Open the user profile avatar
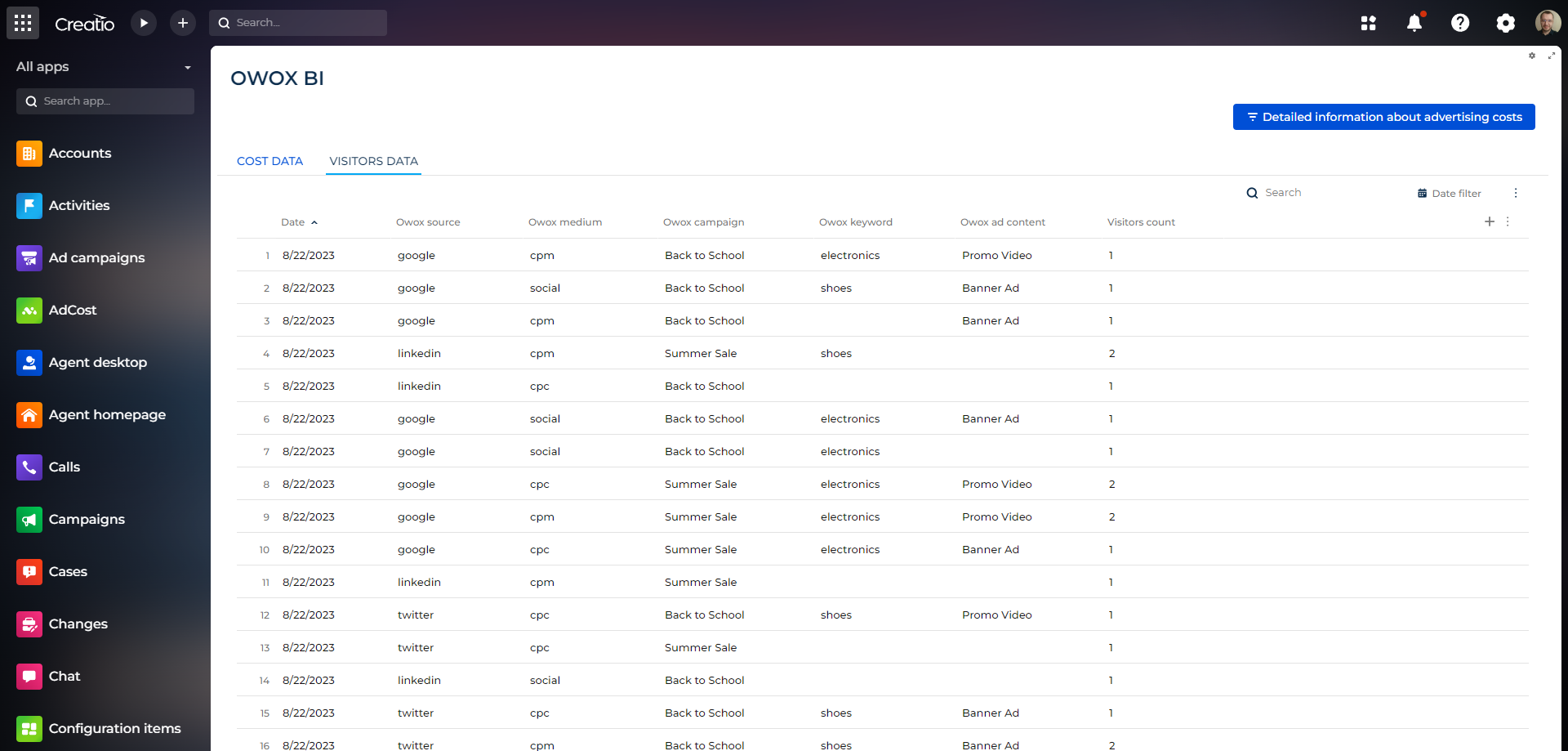Image resolution: width=1568 pixels, height=751 pixels. 1548,23
